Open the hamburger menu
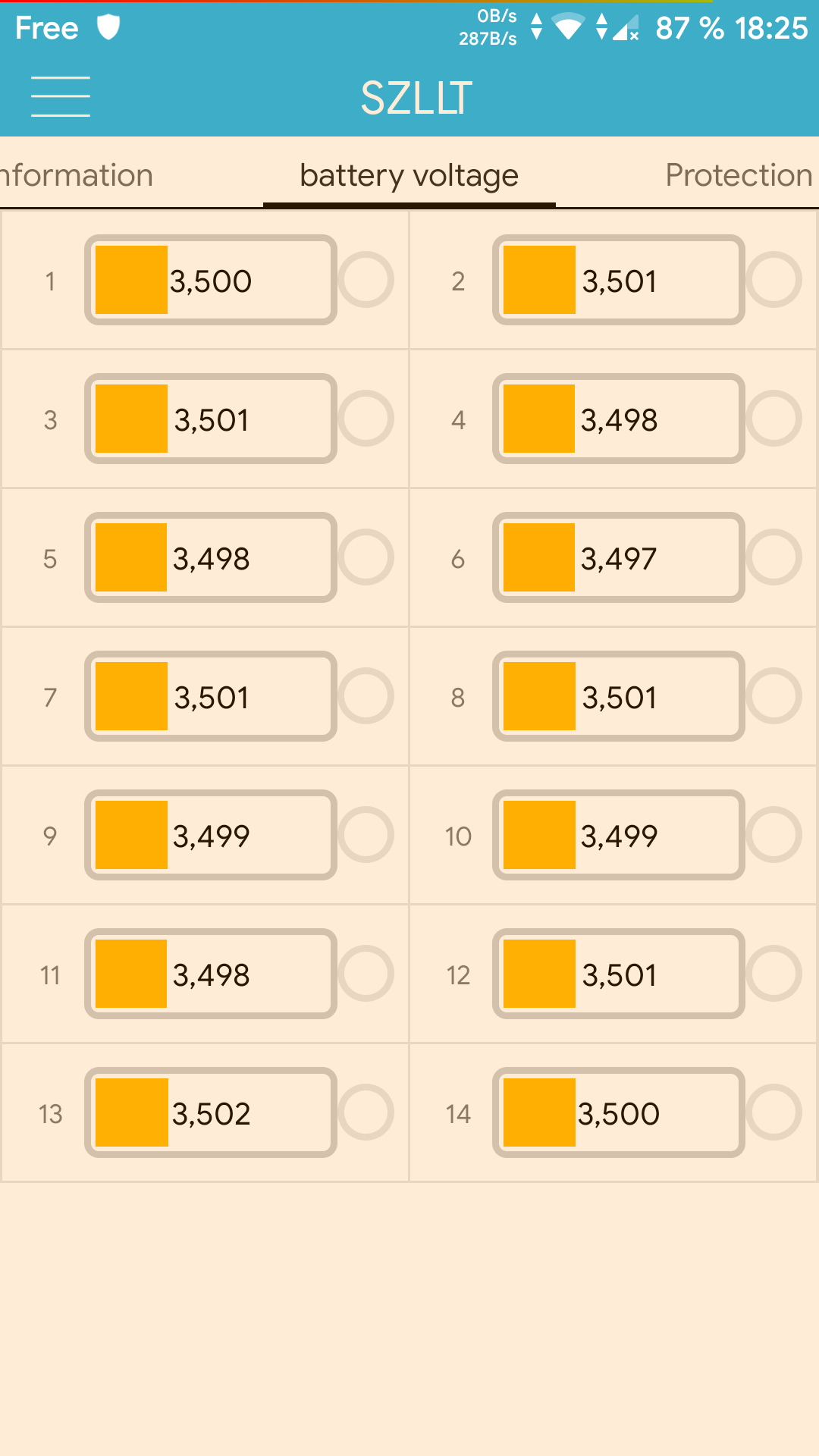 (61, 96)
